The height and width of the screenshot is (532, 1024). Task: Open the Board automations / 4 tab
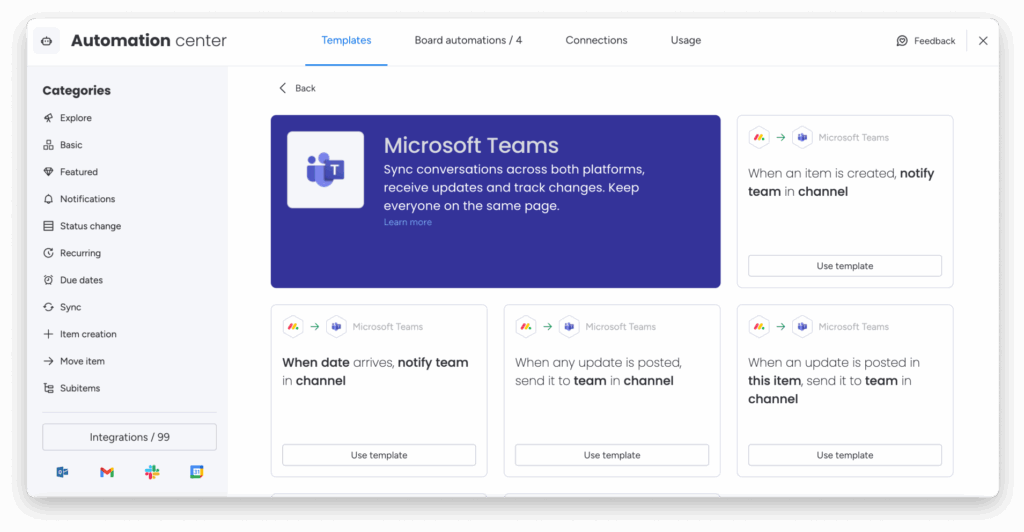468,40
